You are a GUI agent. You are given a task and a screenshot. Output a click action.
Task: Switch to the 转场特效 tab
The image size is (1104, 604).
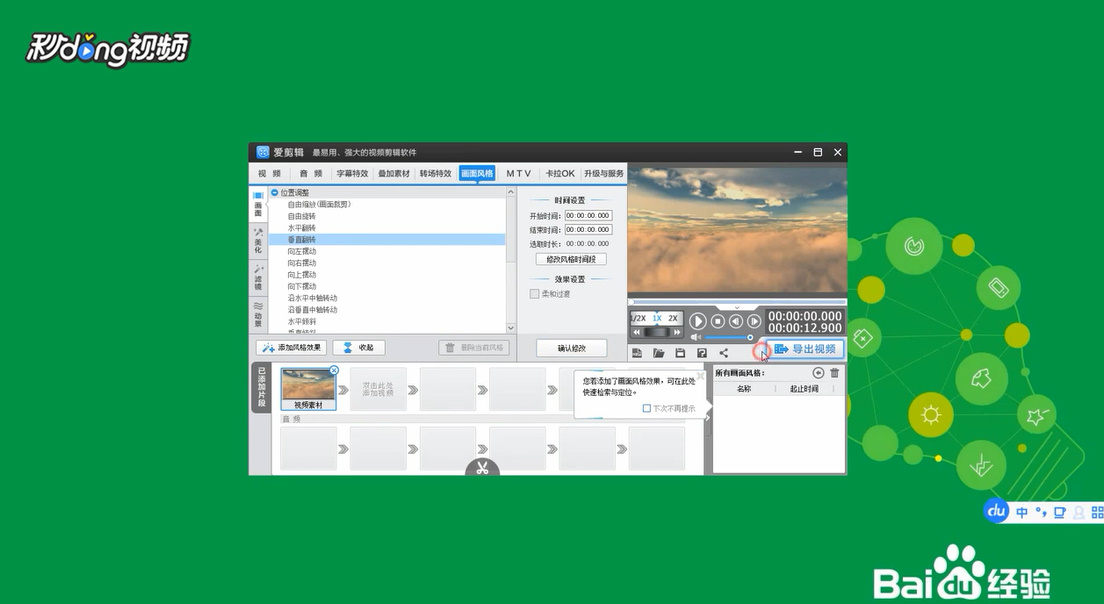click(x=435, y=173)
